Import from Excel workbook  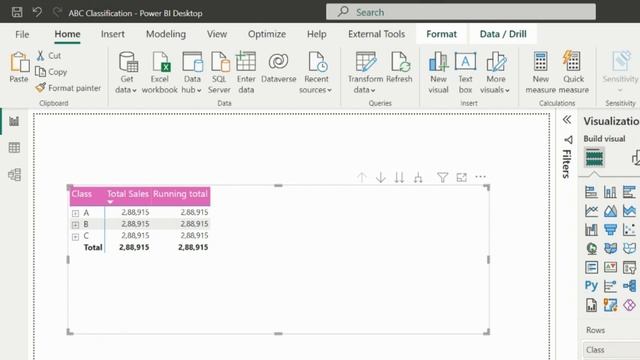[x=160, y=73]
